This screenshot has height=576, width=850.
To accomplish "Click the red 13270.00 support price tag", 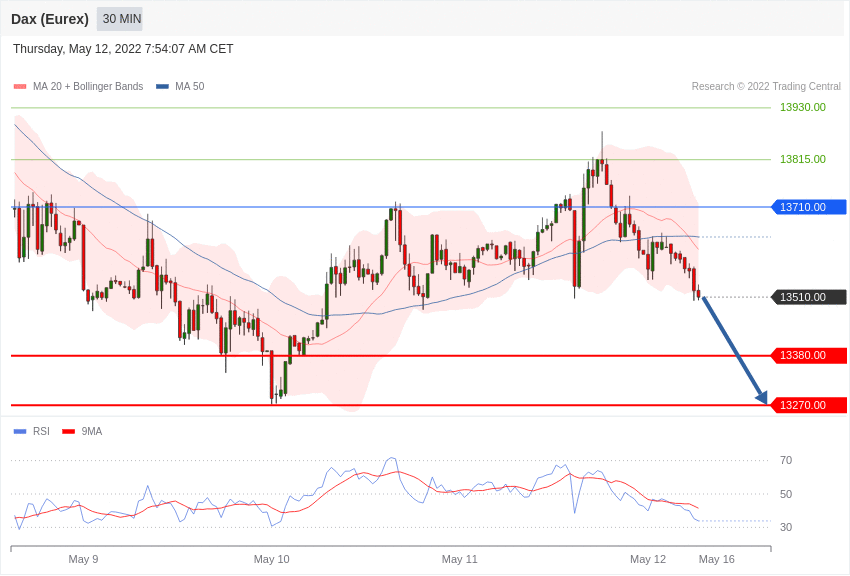I will (808, 405).
